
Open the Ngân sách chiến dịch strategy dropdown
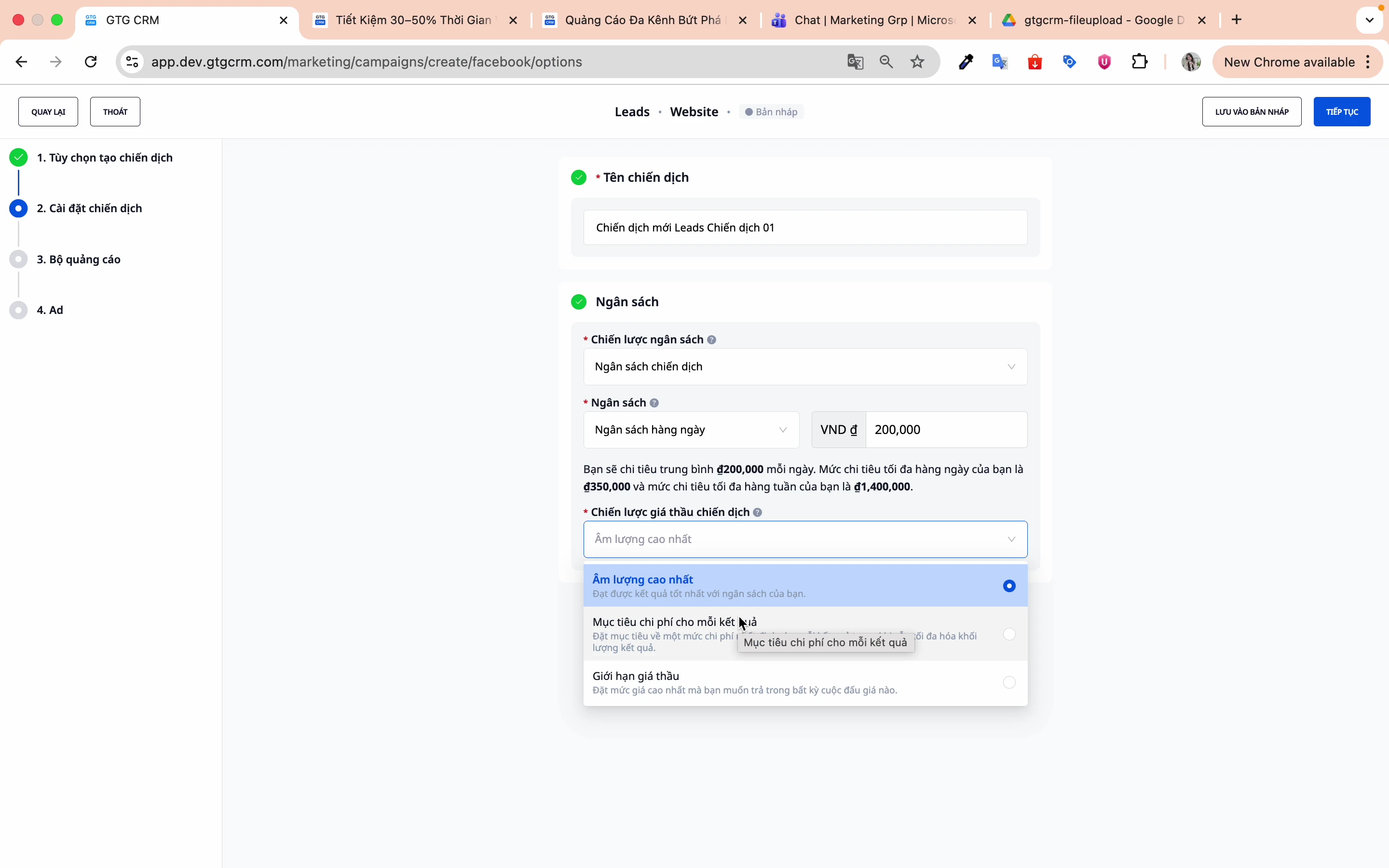click(x=804, y=367)
